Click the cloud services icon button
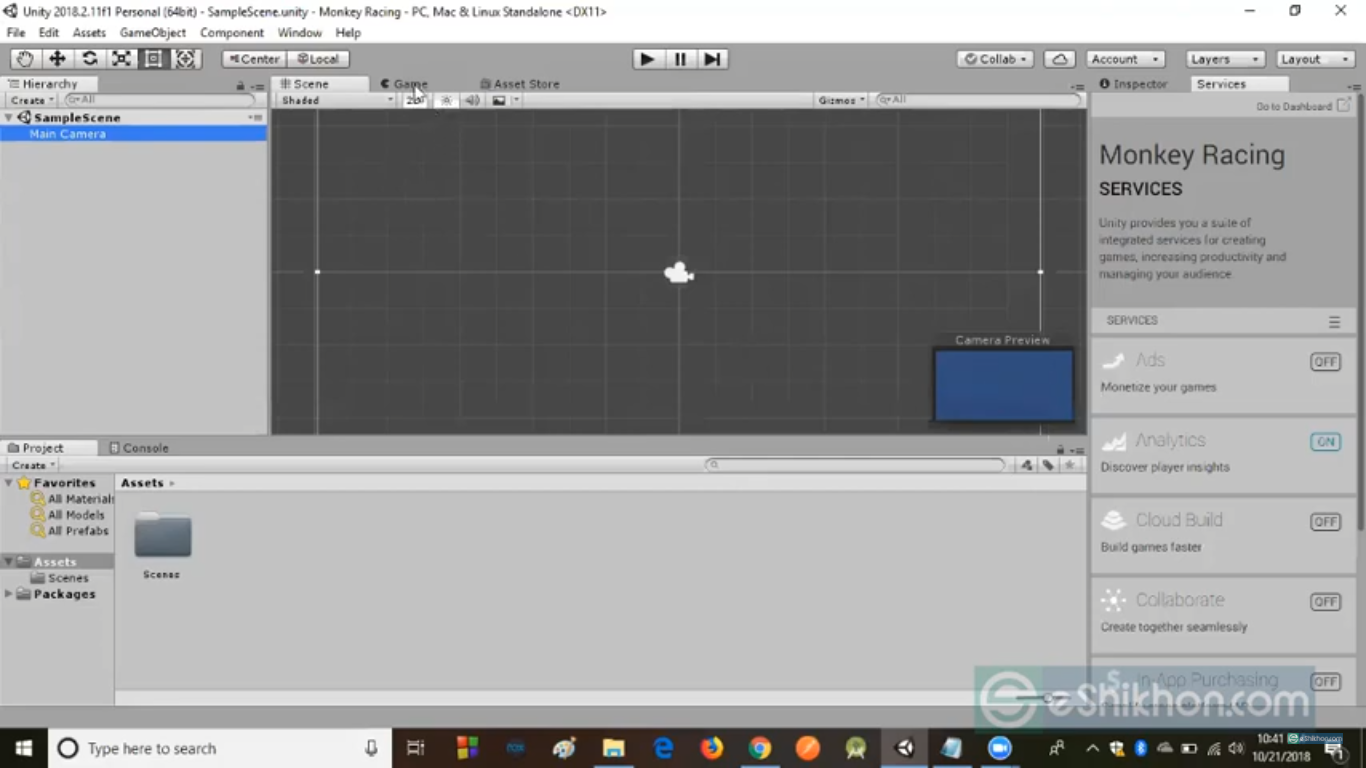Screen dimensions: 1366x768 pyautogui.click(x=1059, y=59)
